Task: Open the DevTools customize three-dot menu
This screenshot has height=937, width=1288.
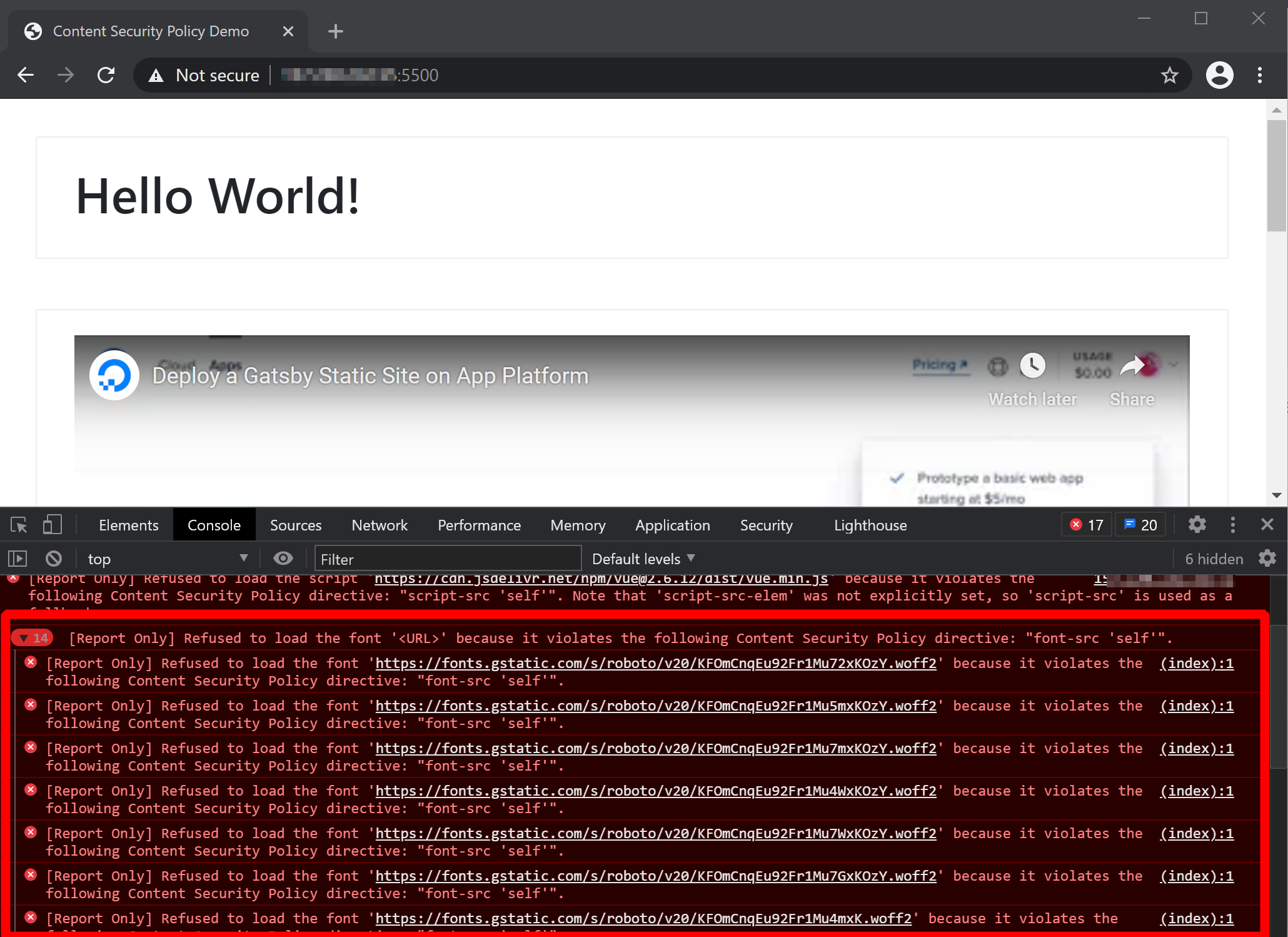Action: point(1232,524)
